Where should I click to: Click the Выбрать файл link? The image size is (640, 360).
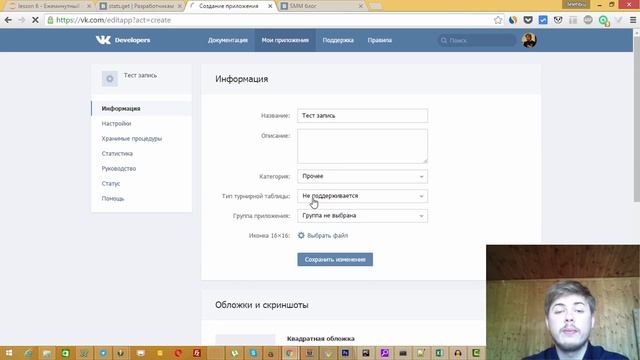[327, 236]
